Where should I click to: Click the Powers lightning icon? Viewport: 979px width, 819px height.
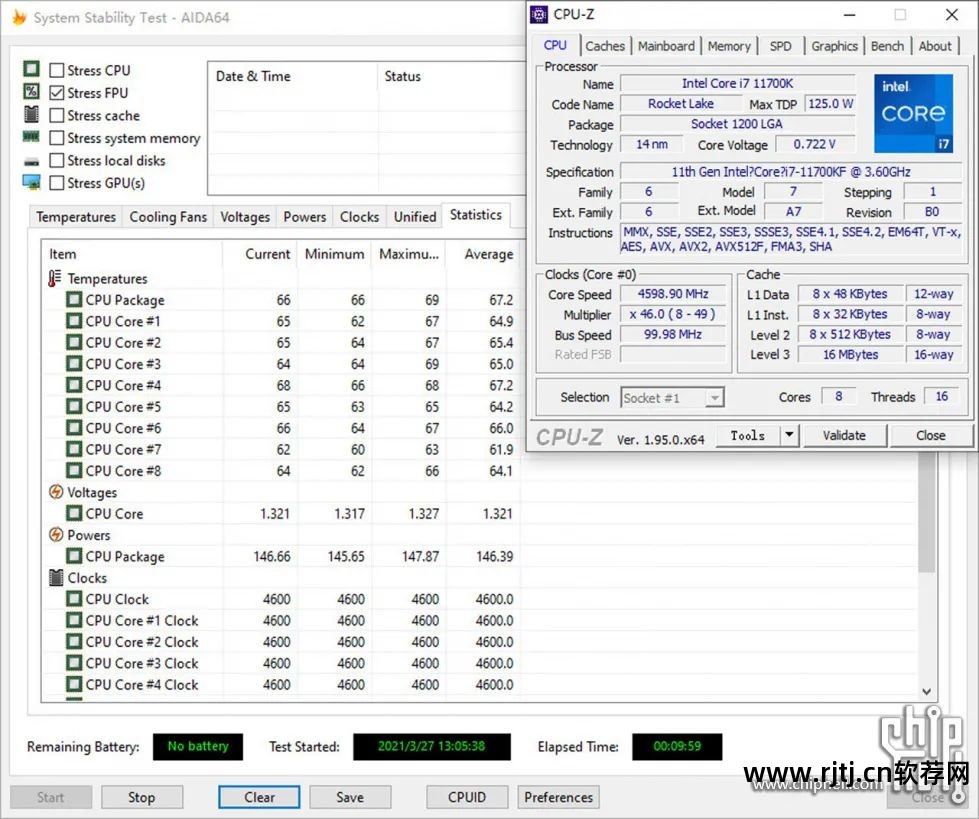point(56,534)
